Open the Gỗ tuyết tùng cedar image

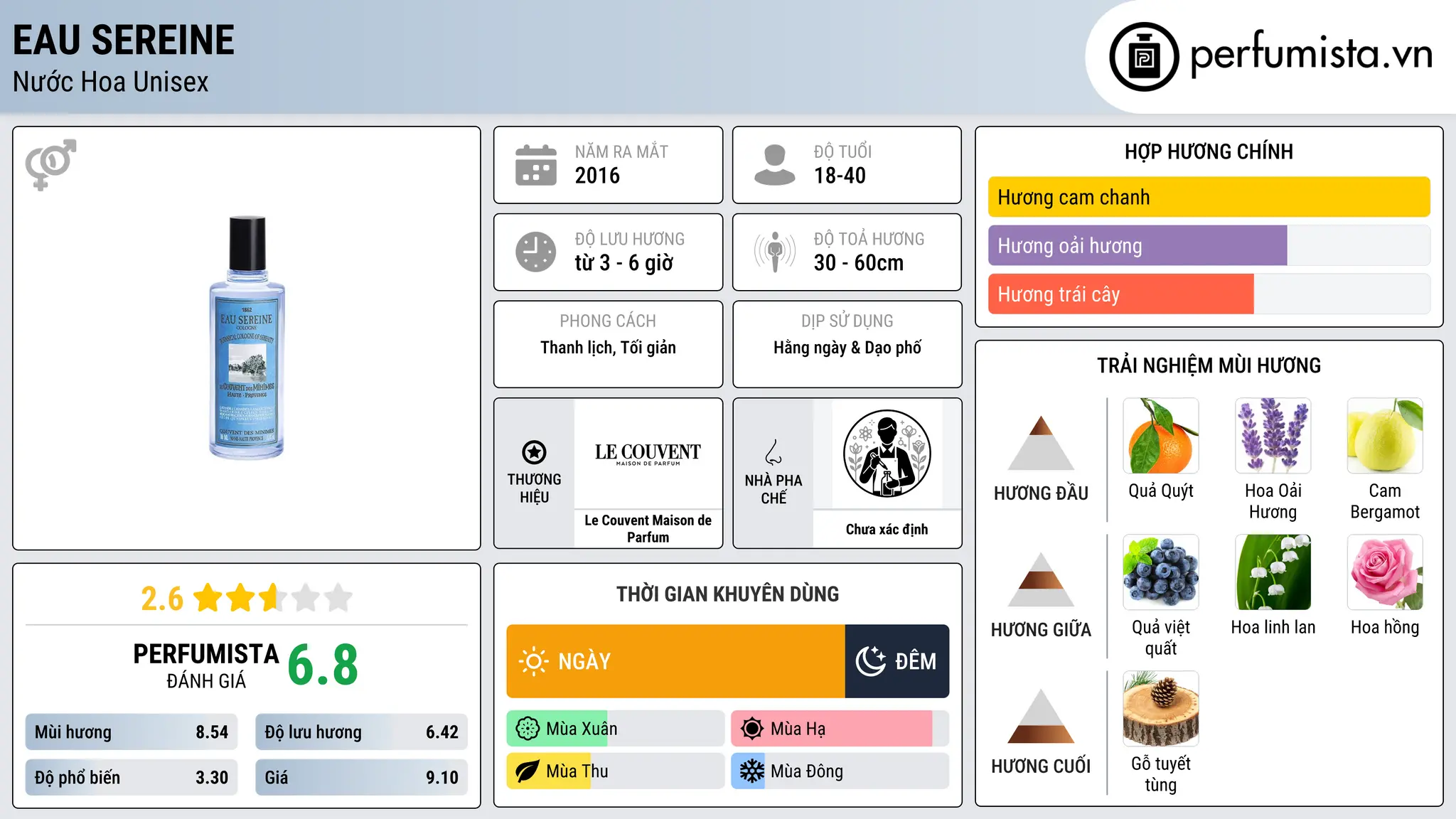click(x=1161, y=709)
